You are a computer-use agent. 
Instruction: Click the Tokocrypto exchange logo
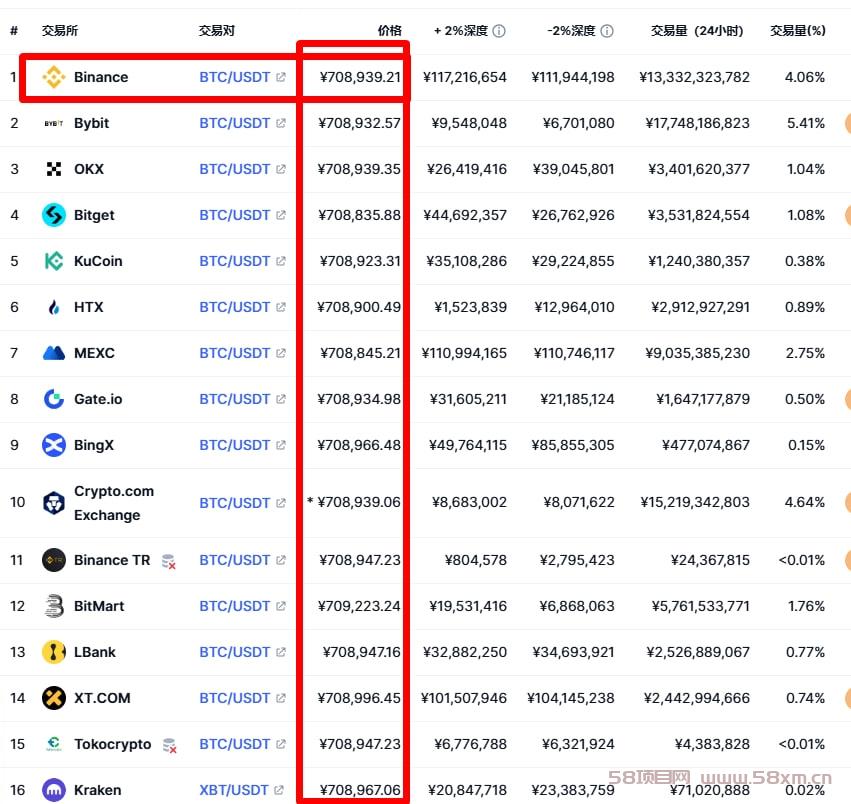point(54,744)
